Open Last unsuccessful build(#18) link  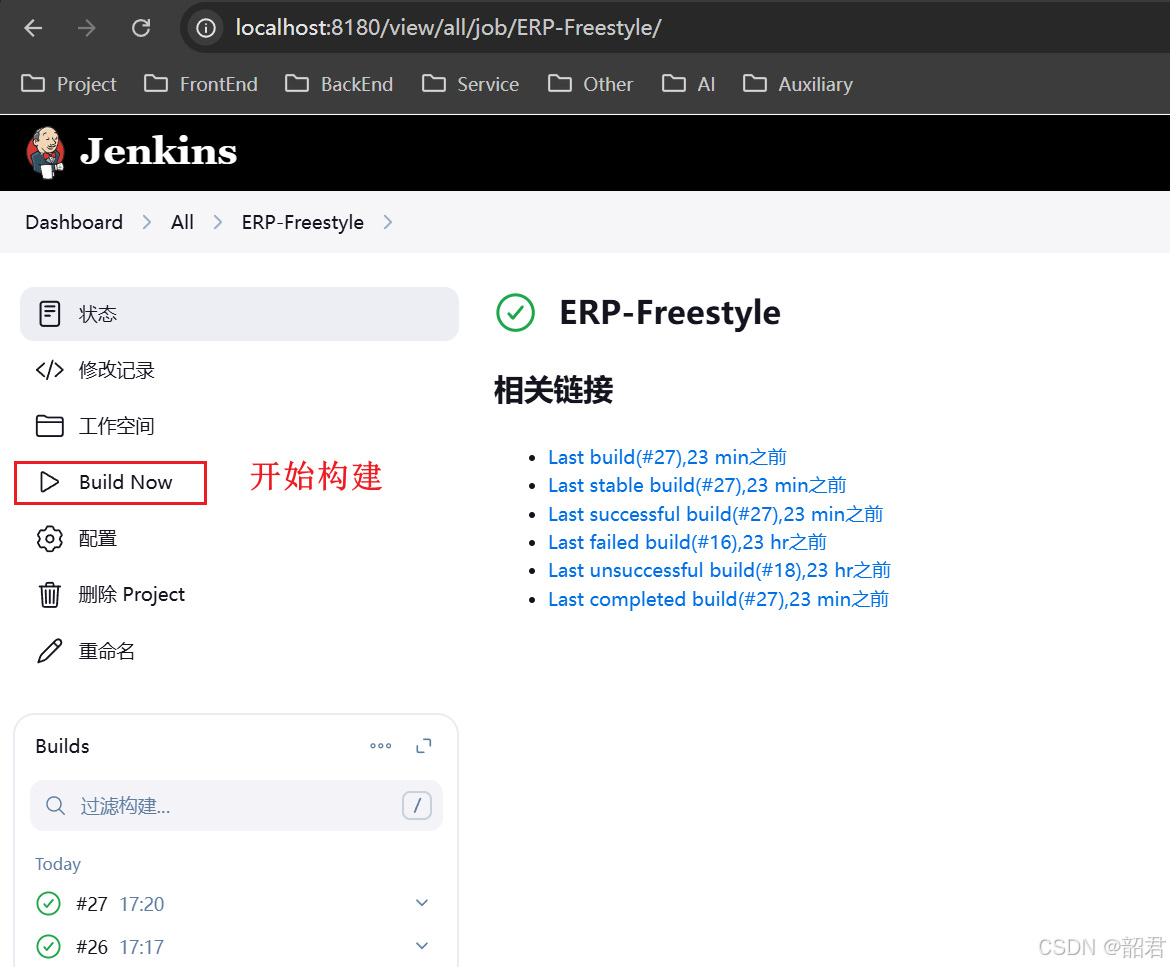719,570
